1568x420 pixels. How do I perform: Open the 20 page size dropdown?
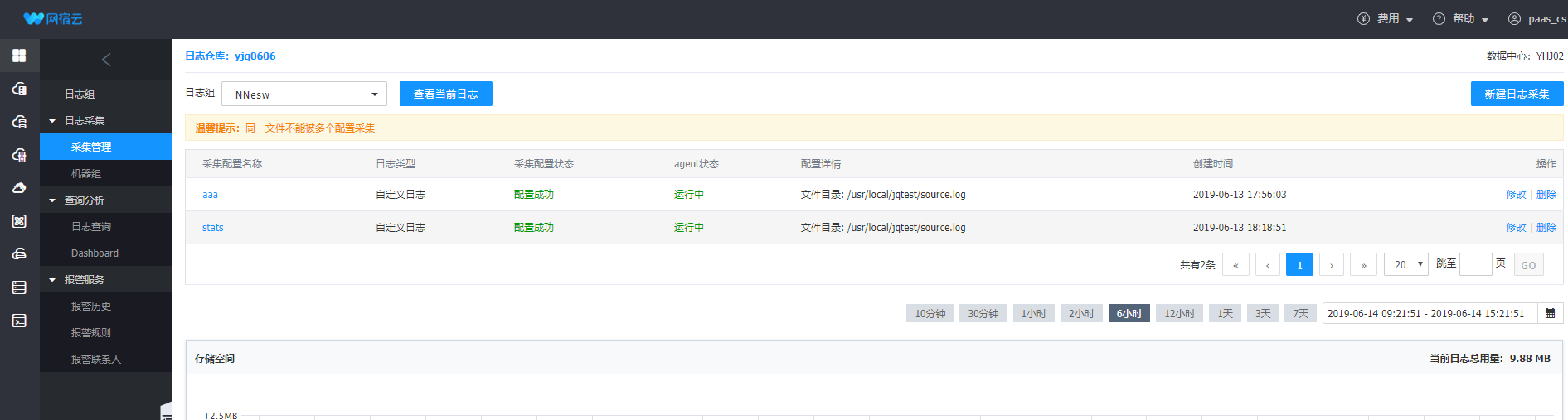click(1406, 264)
